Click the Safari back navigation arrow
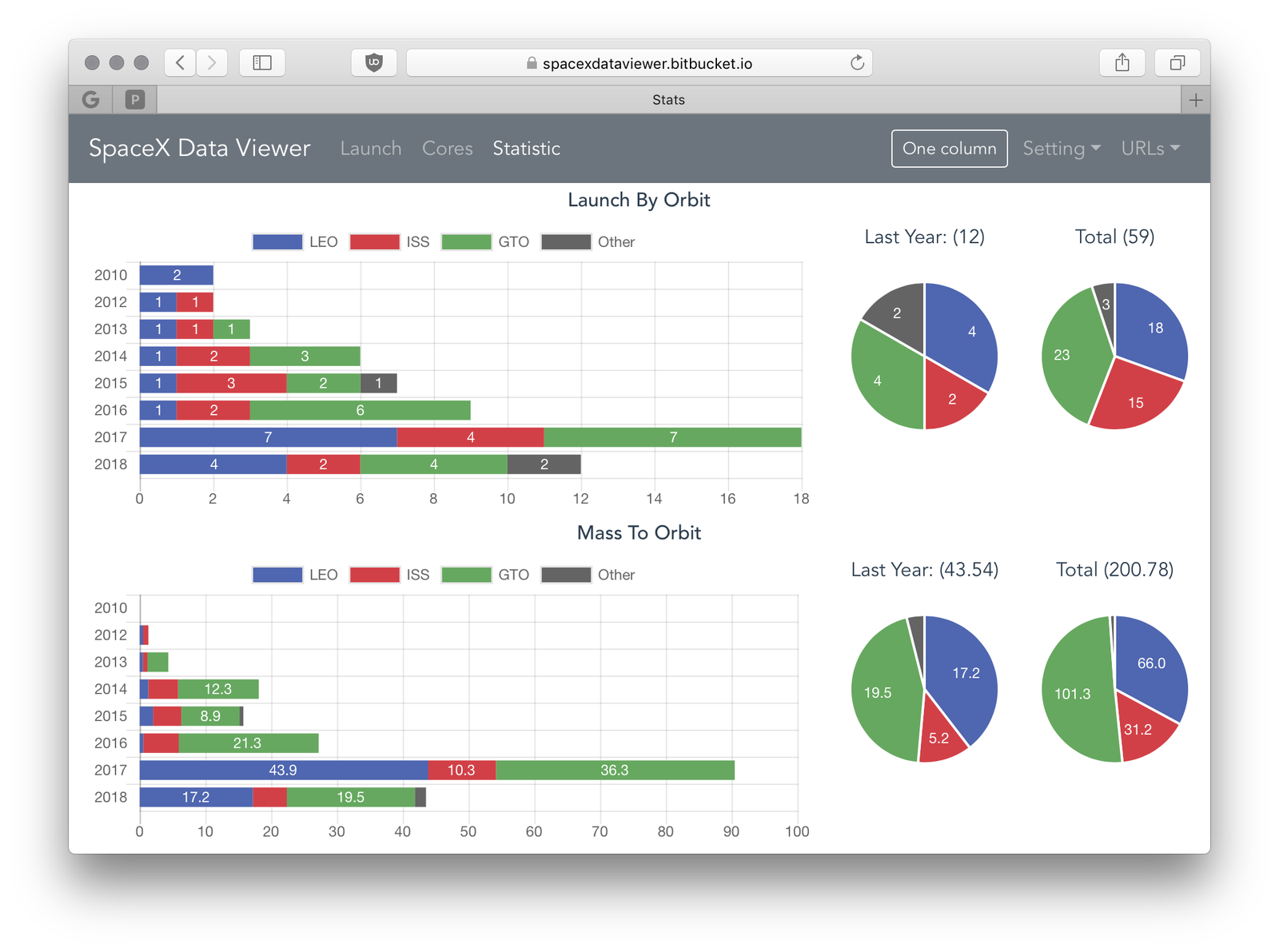 coord(181,62)
